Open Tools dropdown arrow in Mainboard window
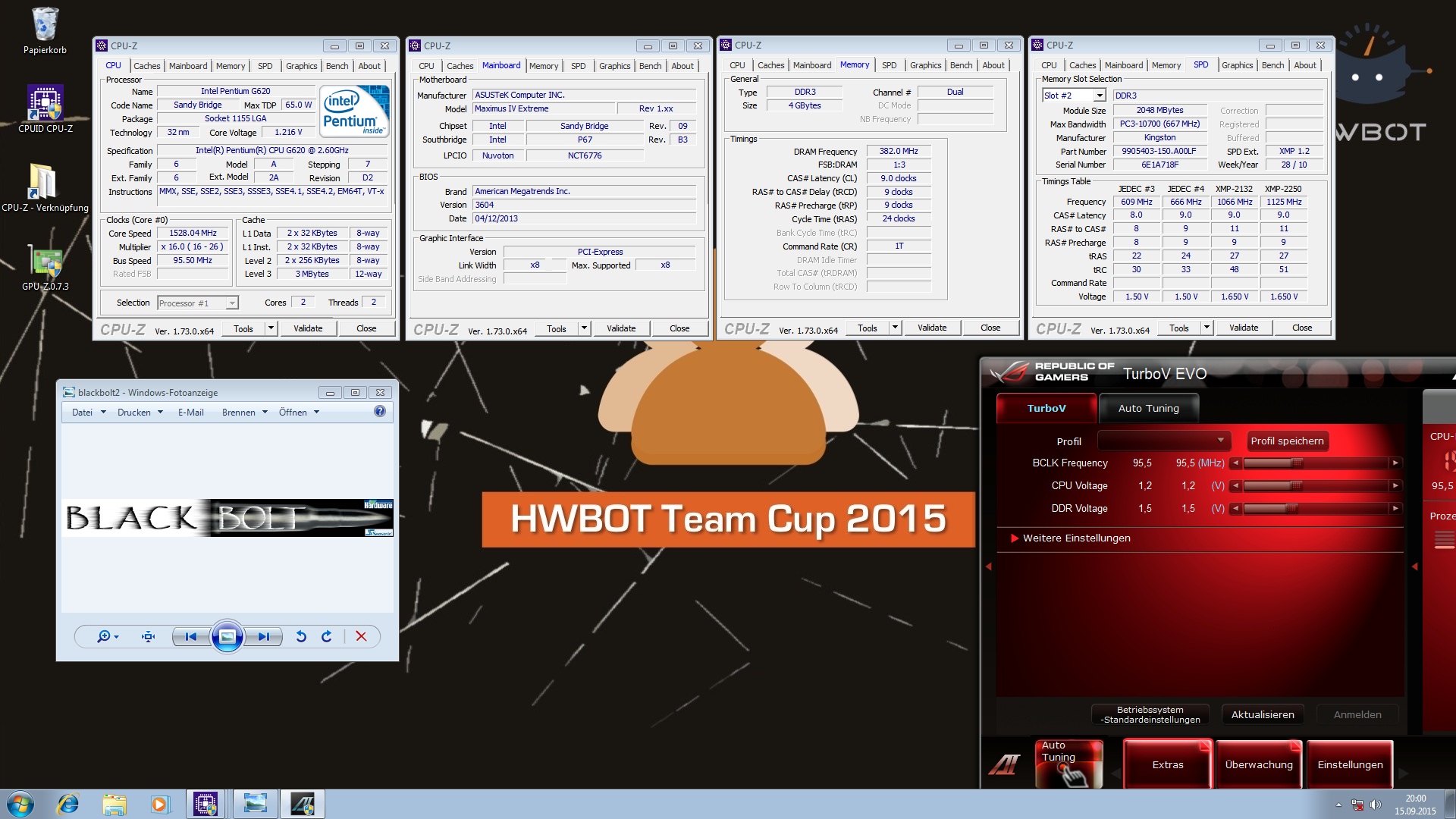The height and width of the screenshot is (819, 1456). point(584,328)
